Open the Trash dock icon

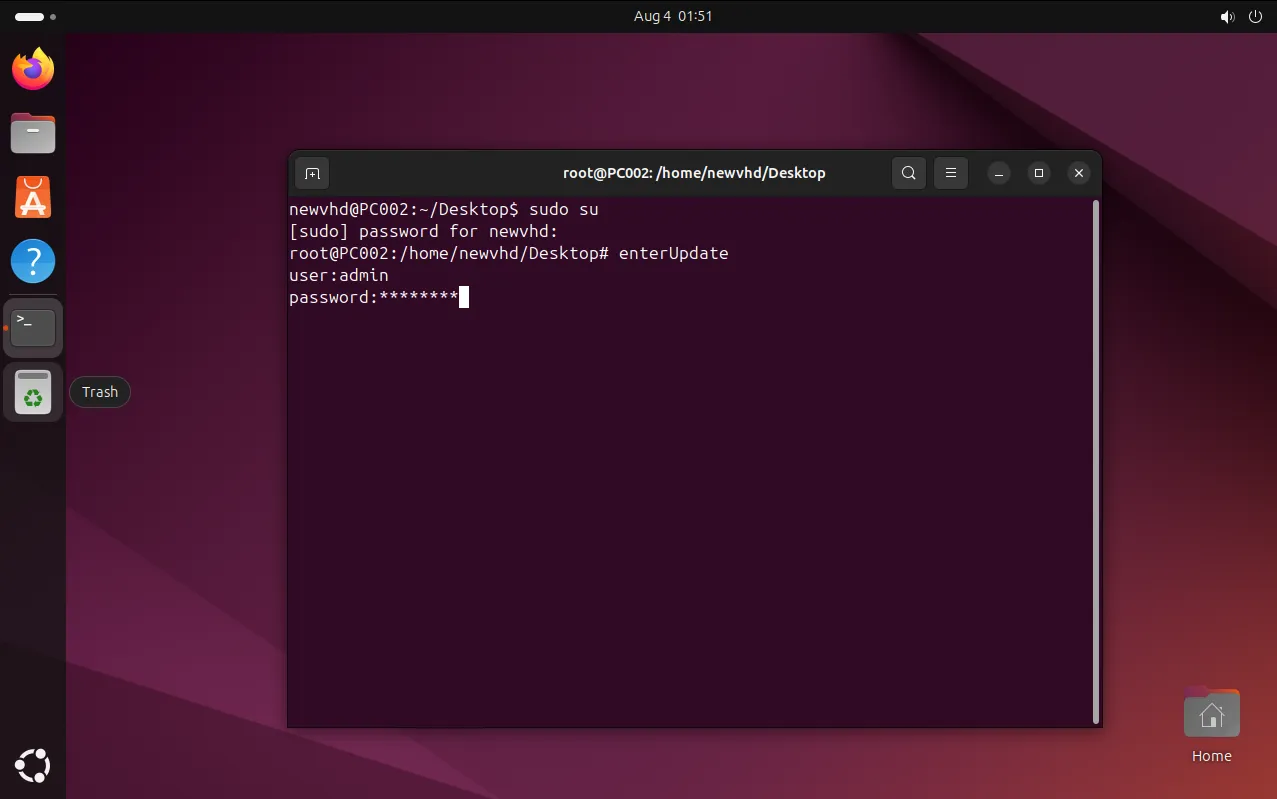[x=33, y=392]
